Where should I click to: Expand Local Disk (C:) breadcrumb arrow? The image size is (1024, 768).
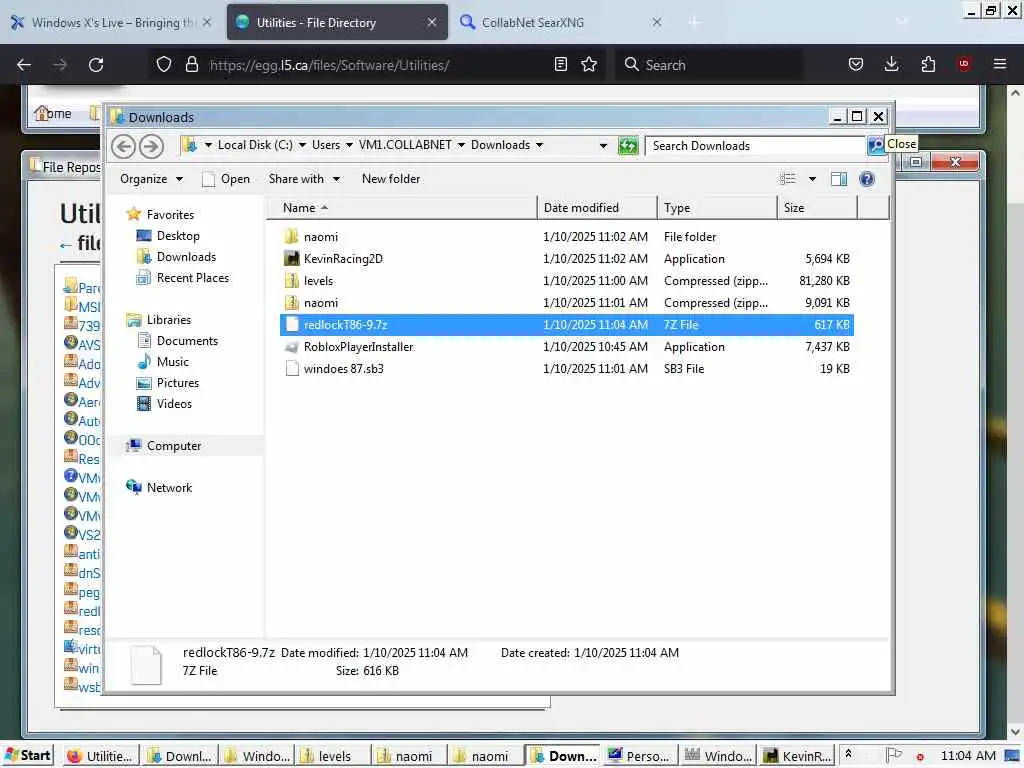click(x=302, y=145)
